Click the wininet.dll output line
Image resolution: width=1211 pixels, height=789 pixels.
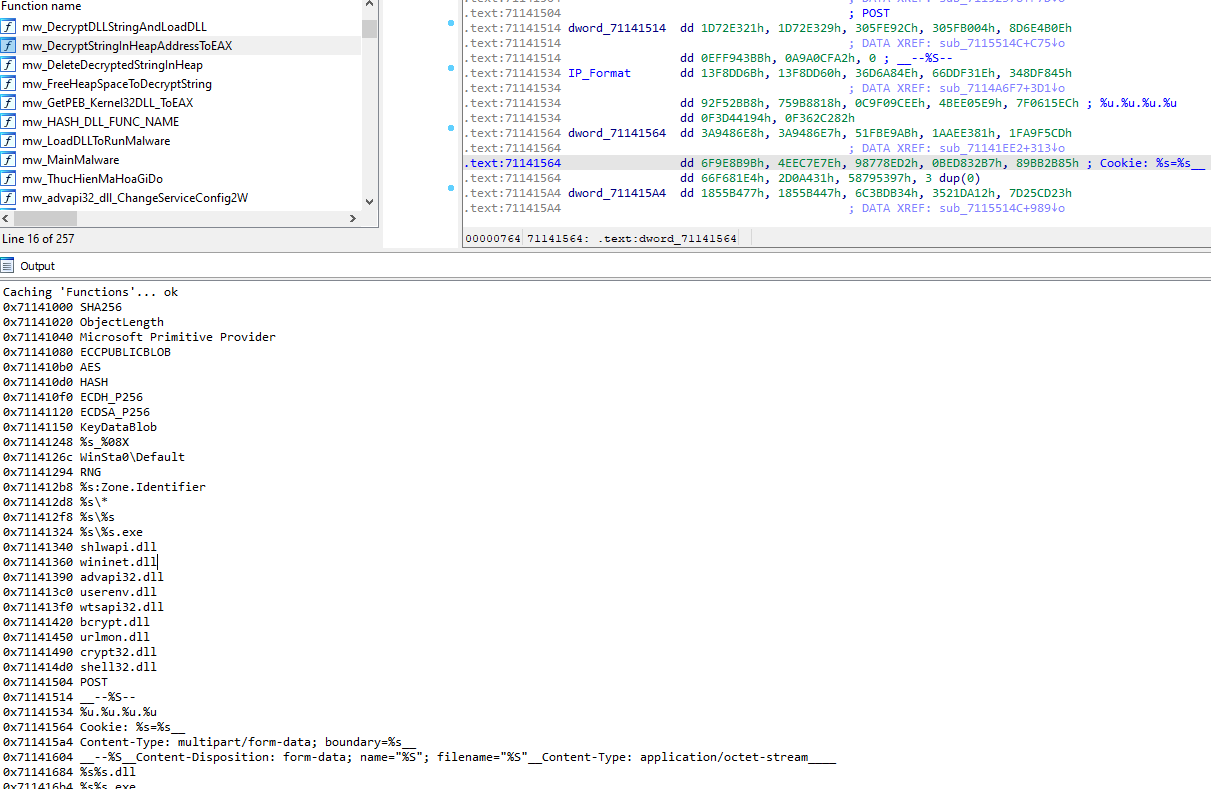80,562
